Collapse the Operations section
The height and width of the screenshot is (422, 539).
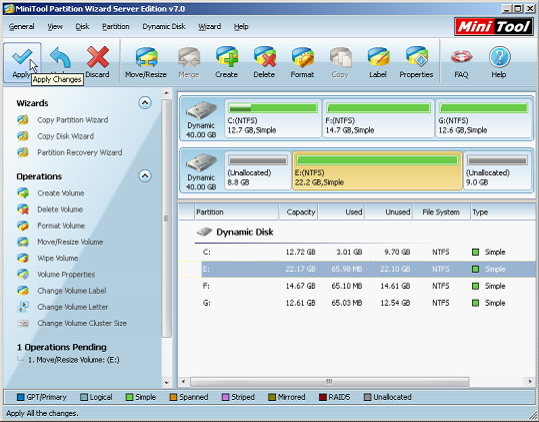pyautogui.click(x=145, y=176)
